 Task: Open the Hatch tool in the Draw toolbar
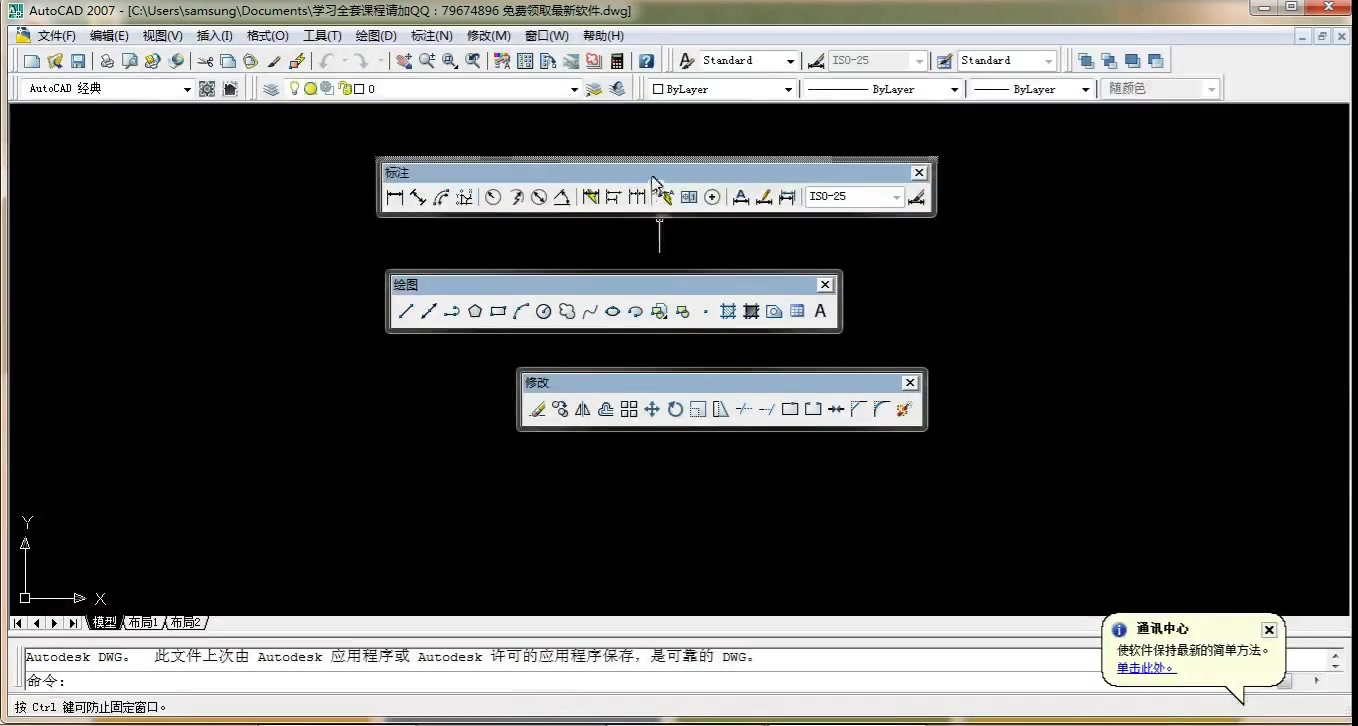tap(729, 311)
